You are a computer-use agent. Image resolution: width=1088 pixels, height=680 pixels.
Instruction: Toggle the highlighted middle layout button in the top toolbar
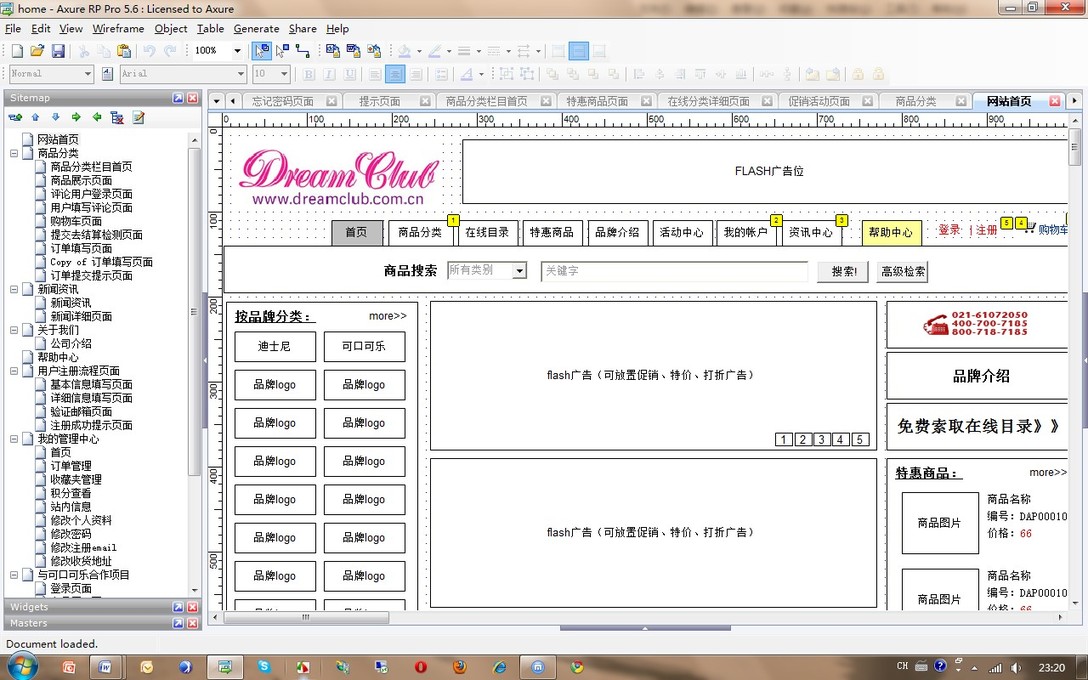coord(579,51)
